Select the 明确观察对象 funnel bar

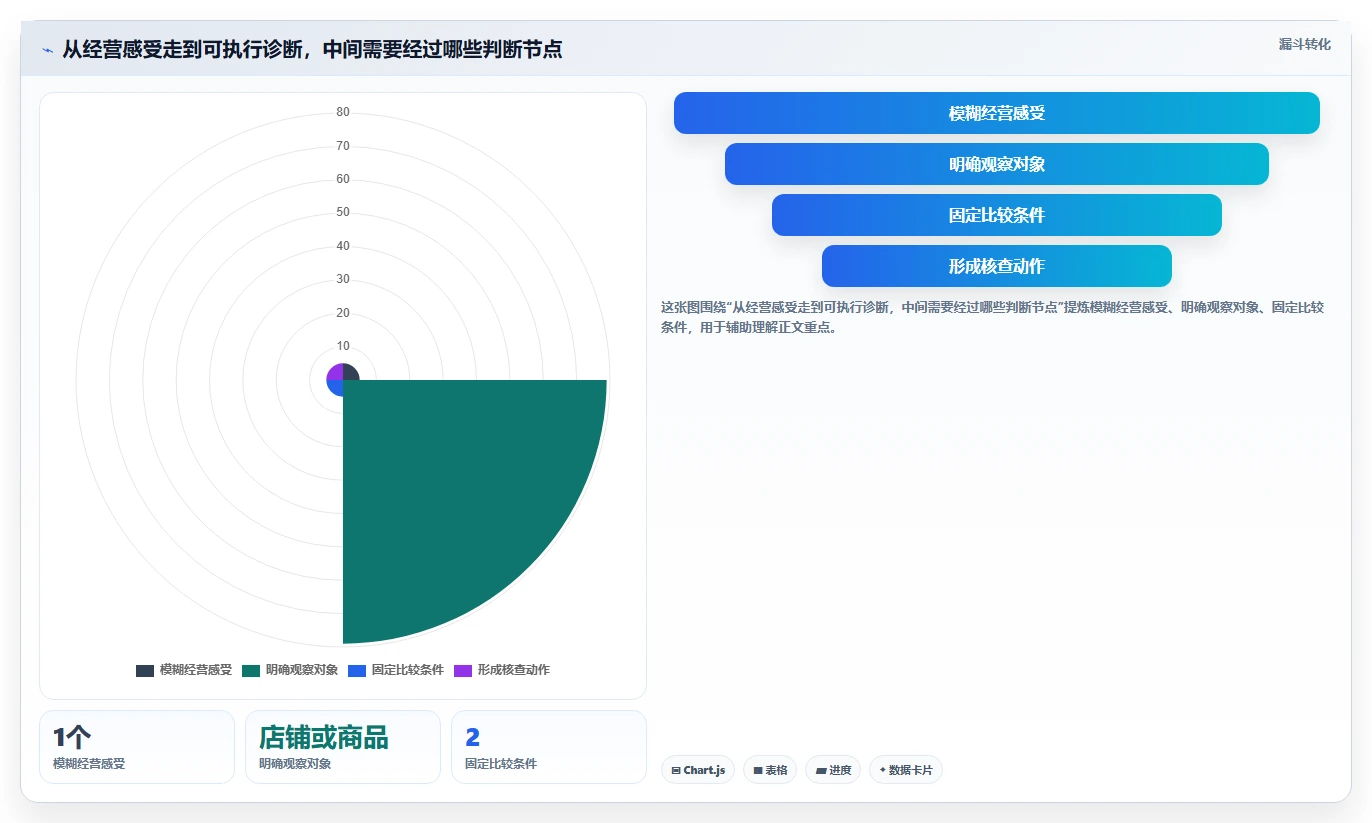click(x=997, y=164)
